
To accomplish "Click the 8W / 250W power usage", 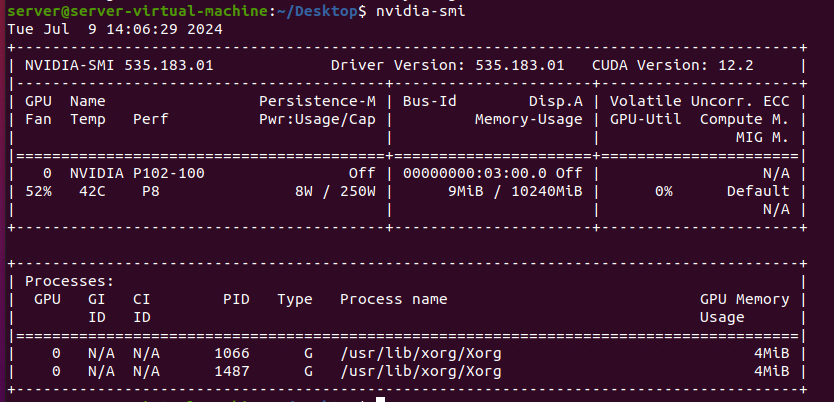I will click(335, 191).
